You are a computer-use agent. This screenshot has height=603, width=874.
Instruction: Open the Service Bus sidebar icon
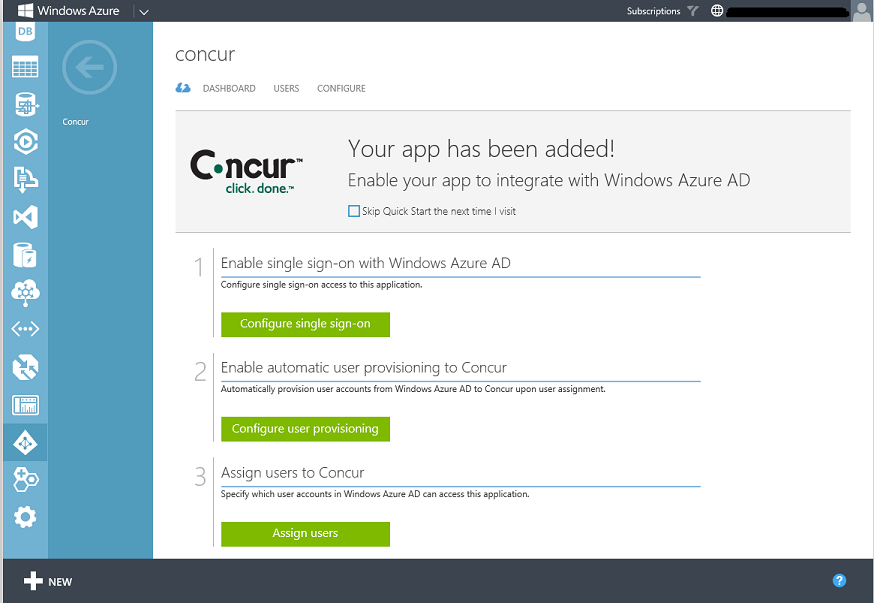coord(25,179)
